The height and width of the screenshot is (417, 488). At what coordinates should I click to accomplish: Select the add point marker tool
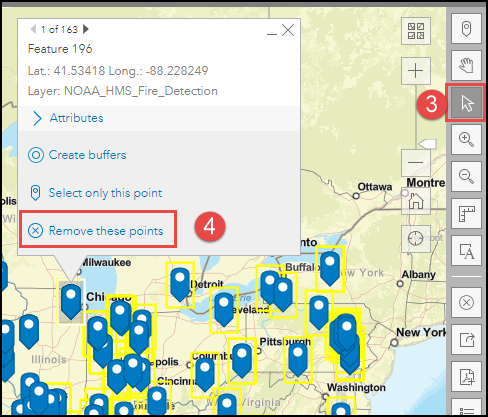pyautogui.click(x=466, y=29)
